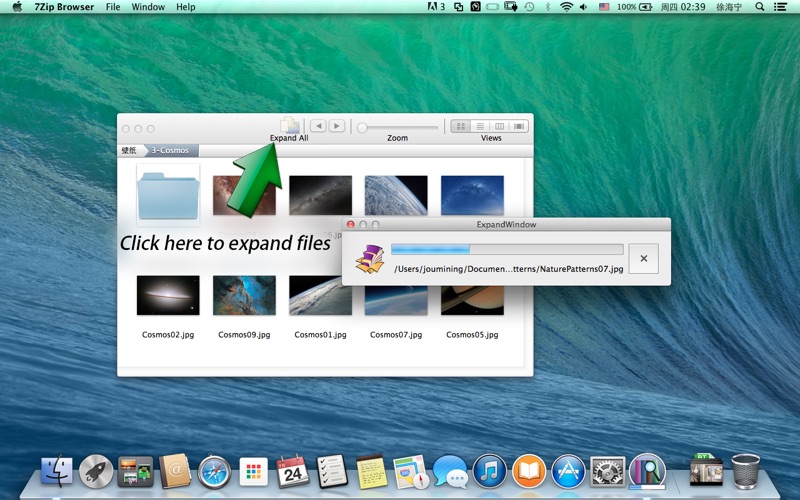The image size is (800, 500).
Task: Open App Store from the Dock
Action: 568,471
